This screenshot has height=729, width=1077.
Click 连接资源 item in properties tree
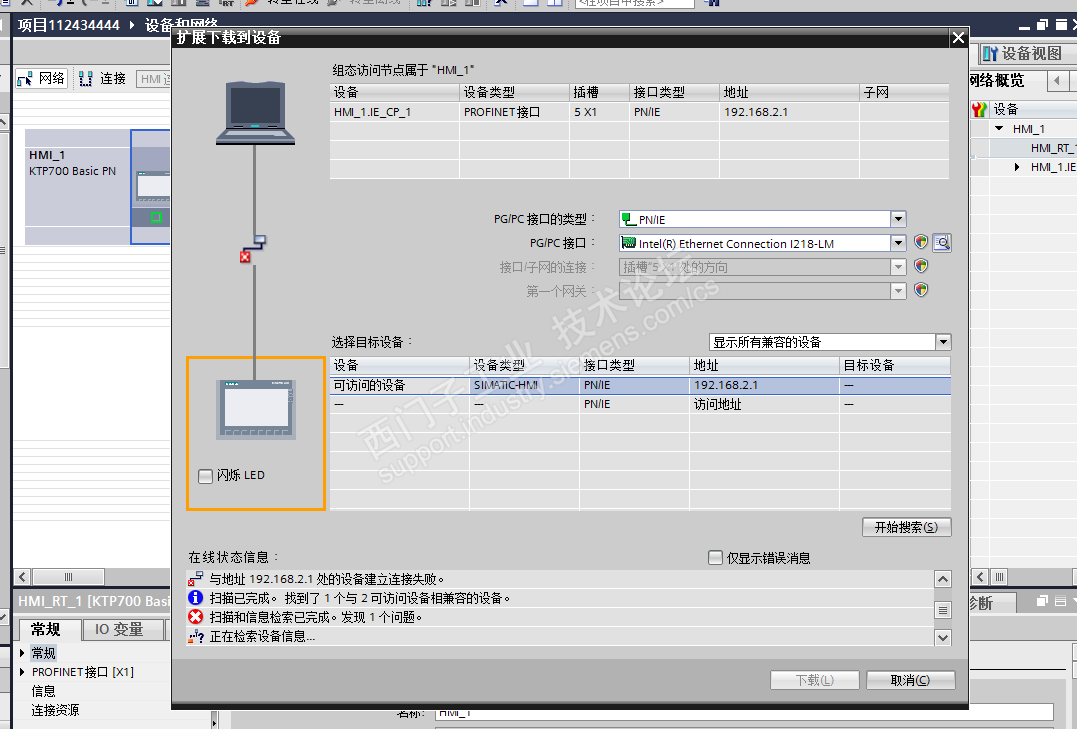[x=55, y=710]
